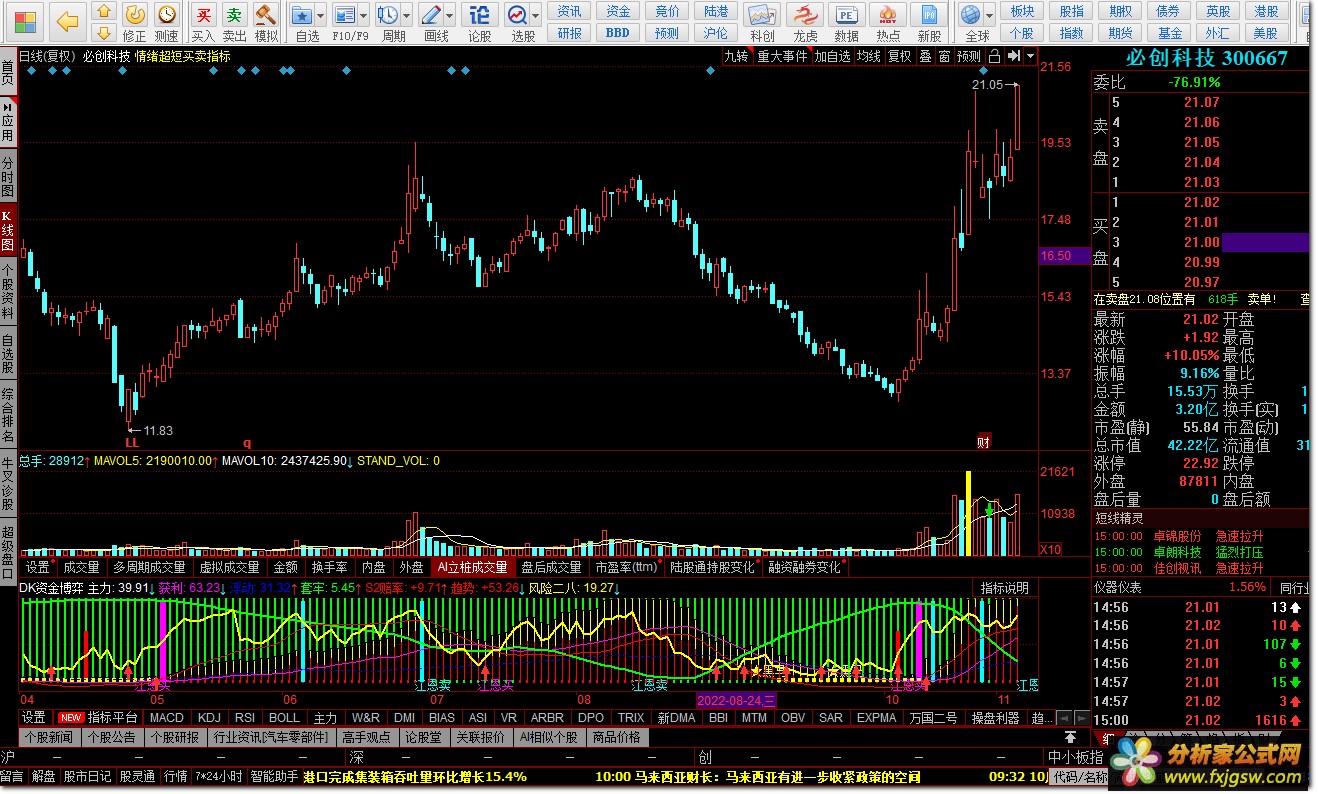The width and height of the screenshot is (1318, 794).
Task: Expand the F10/F9 dropdown arrow
Action: pos(365,16)
